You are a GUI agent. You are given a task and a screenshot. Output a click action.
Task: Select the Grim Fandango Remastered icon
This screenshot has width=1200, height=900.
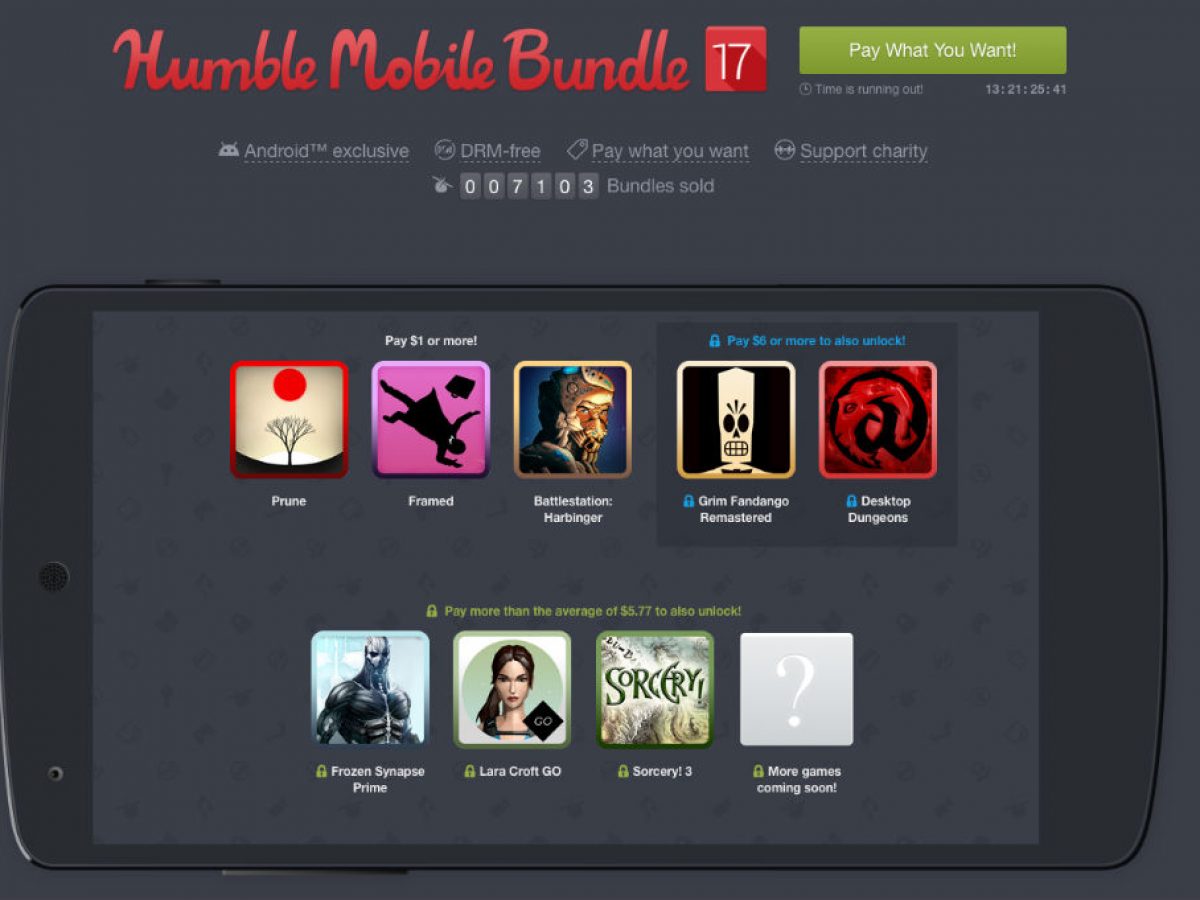[x=736, y=419]
